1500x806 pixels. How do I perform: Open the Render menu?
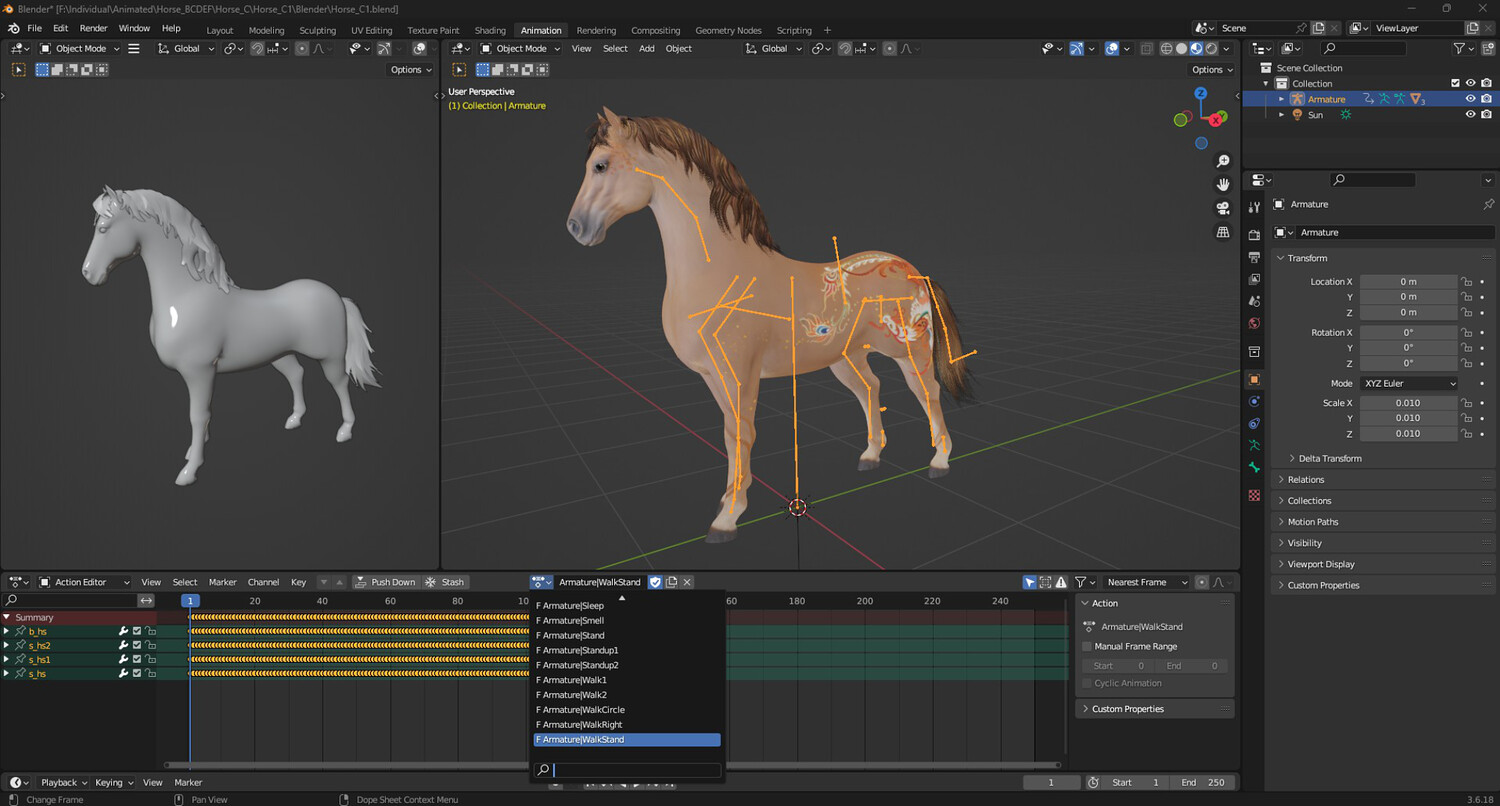point(93,28)
